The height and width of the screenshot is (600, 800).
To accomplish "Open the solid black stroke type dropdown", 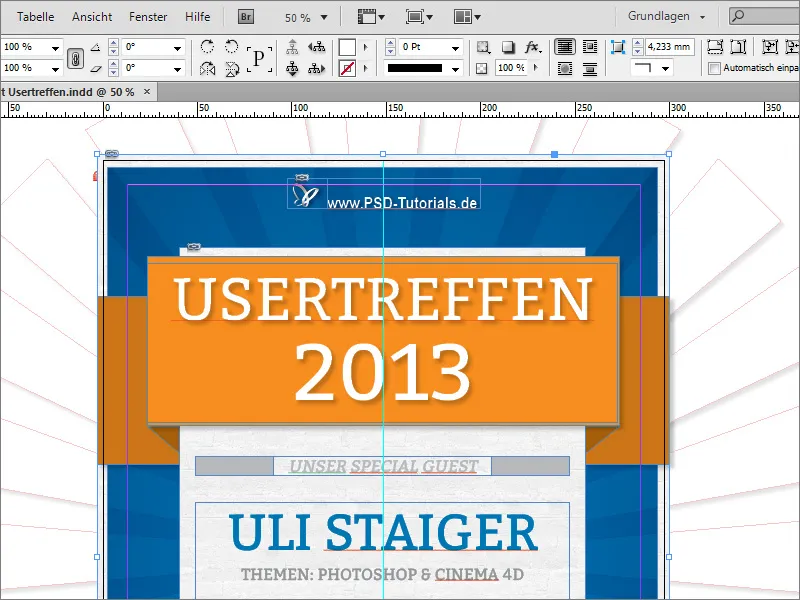I will click(455, 68).
